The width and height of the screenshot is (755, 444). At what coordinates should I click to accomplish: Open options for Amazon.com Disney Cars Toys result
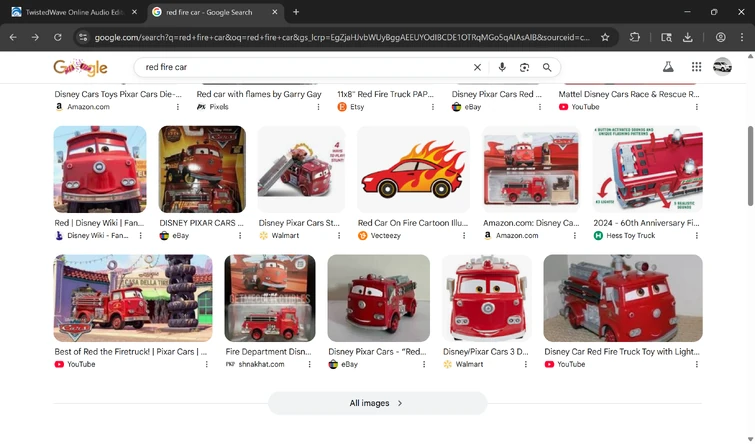click(178, 107)
